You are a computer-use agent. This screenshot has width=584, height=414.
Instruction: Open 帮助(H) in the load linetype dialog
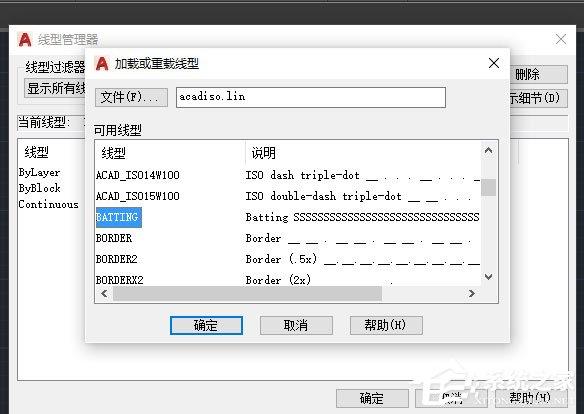386,325
